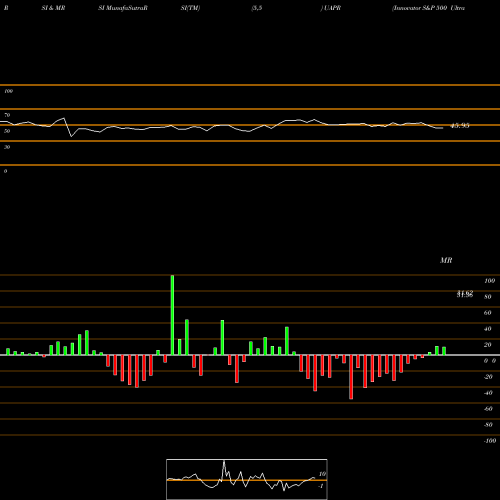Click the ') UAPR' ticker label
This screenshot has height=500, width=500.
point(331,8)
